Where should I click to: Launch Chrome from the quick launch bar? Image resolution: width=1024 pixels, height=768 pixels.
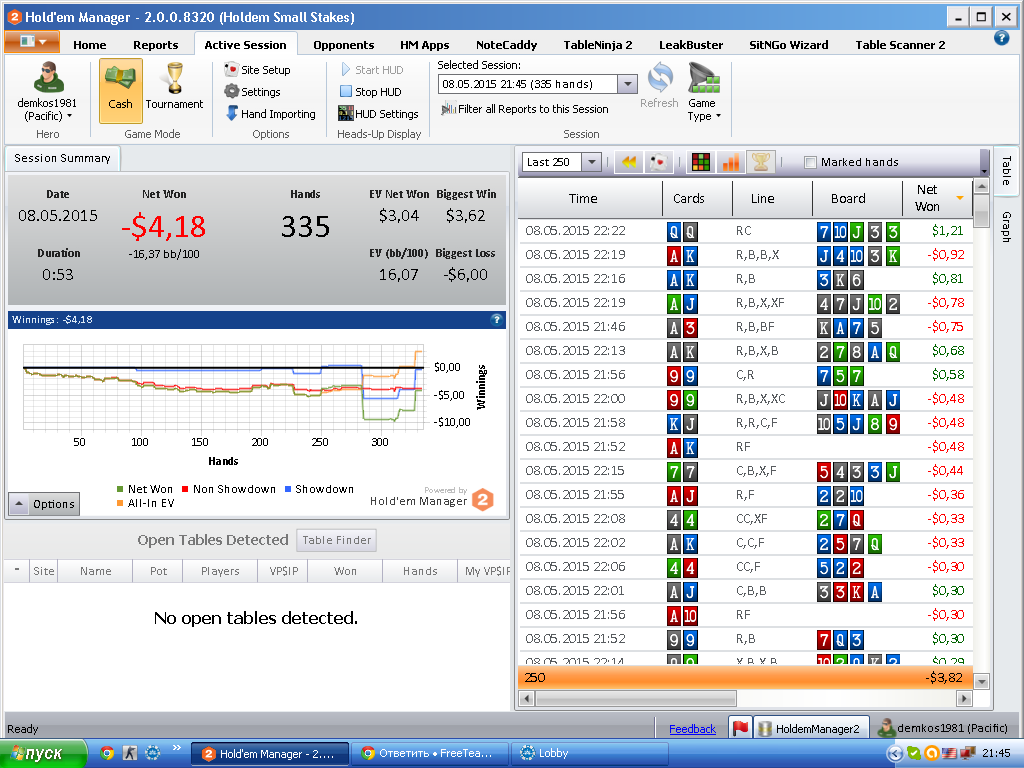coord(108,753)
